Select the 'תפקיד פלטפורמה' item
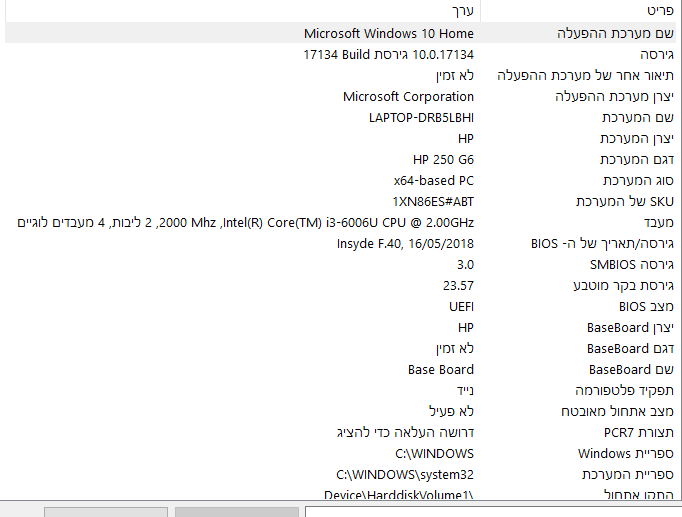Viewport: 682px width, 517px height. (x=625, y=390)
